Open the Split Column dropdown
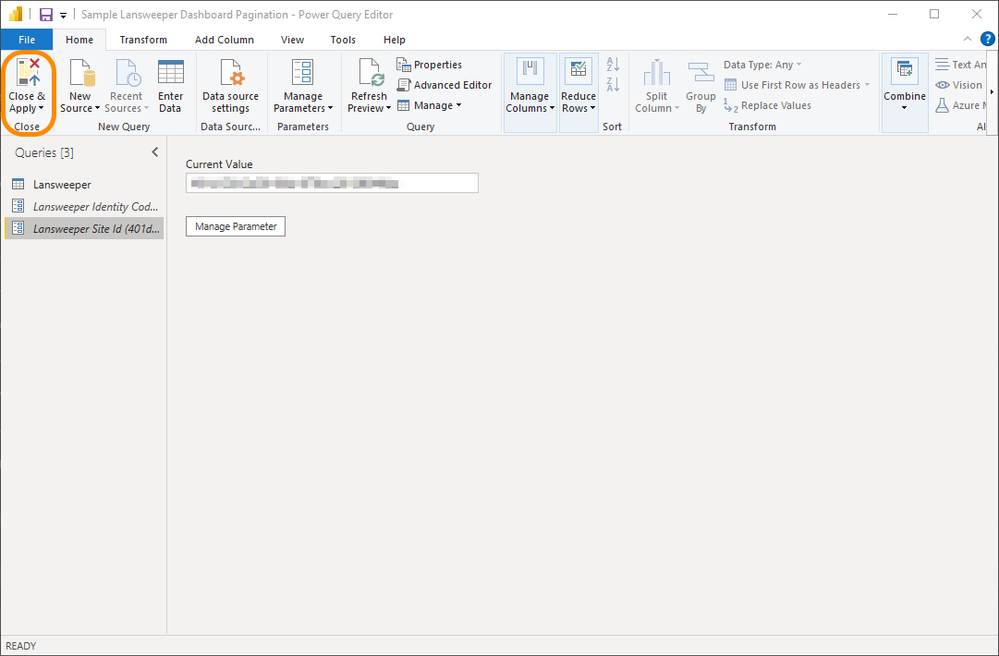 pos(657,85)
